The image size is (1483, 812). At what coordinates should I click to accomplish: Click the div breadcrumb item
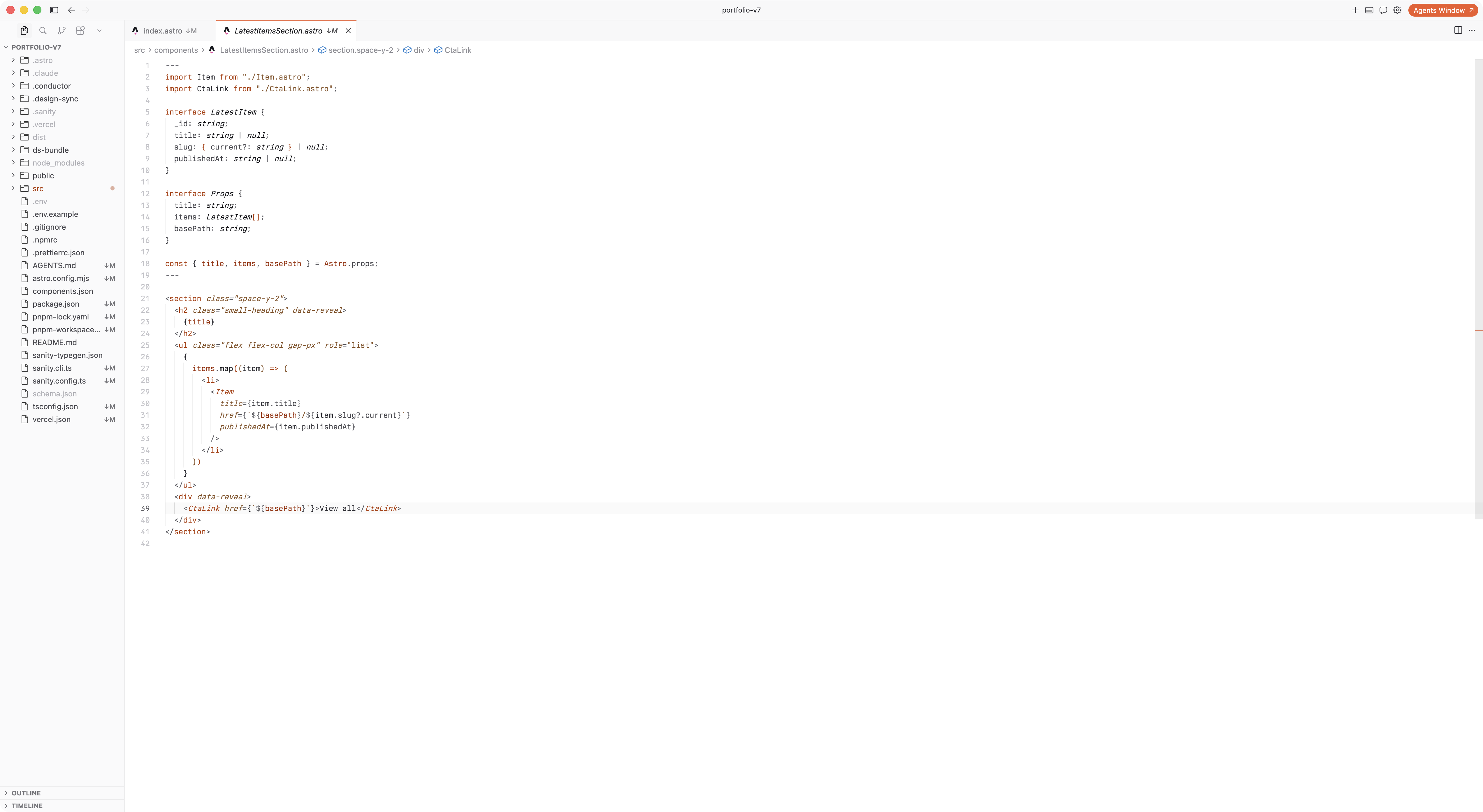tap(413, 50)
